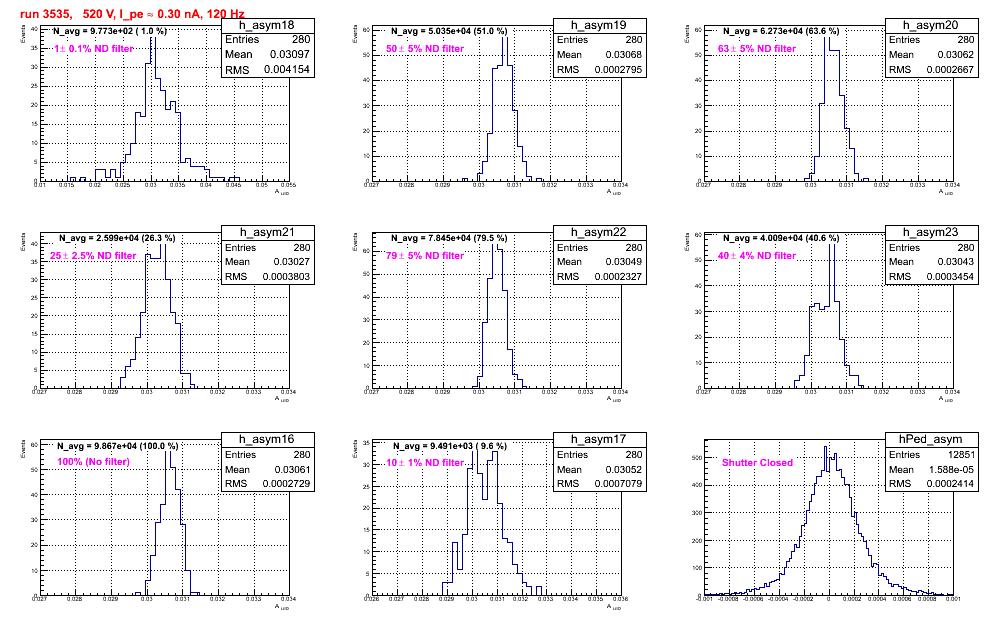Select the h_asym18 stats box title

coord(267,25)
